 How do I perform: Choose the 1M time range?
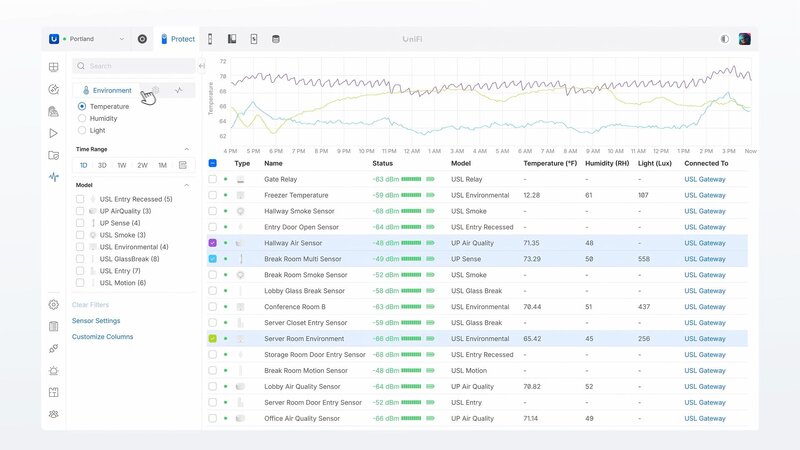[x=162, y=165]
